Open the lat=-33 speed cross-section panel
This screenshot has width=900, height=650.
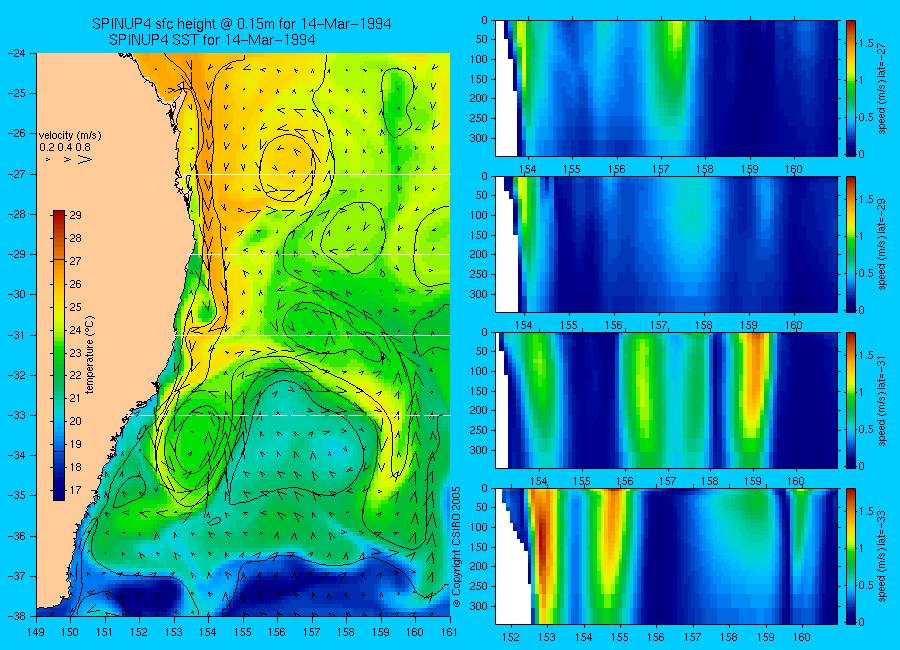click(666, 556)
